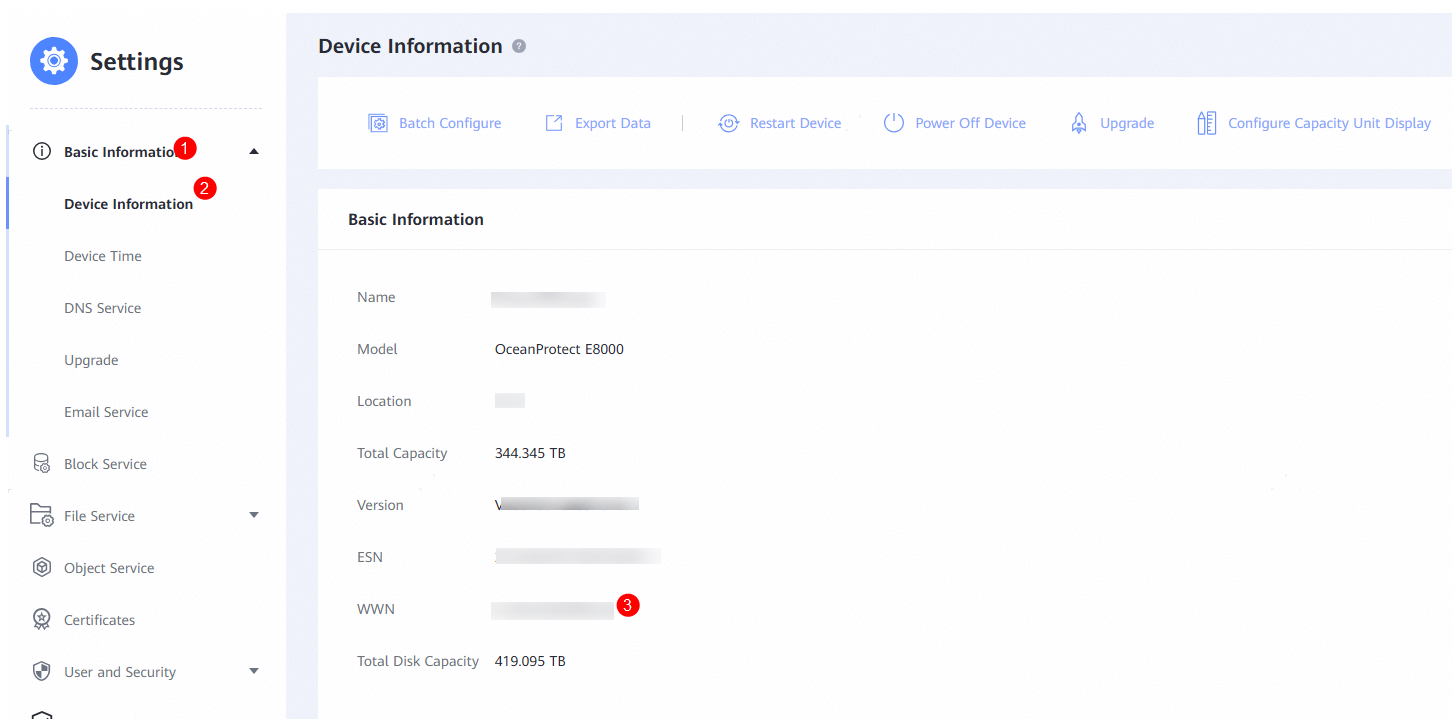
Task: Select Device Information in the sidebar
Action: tap(129, 204)
